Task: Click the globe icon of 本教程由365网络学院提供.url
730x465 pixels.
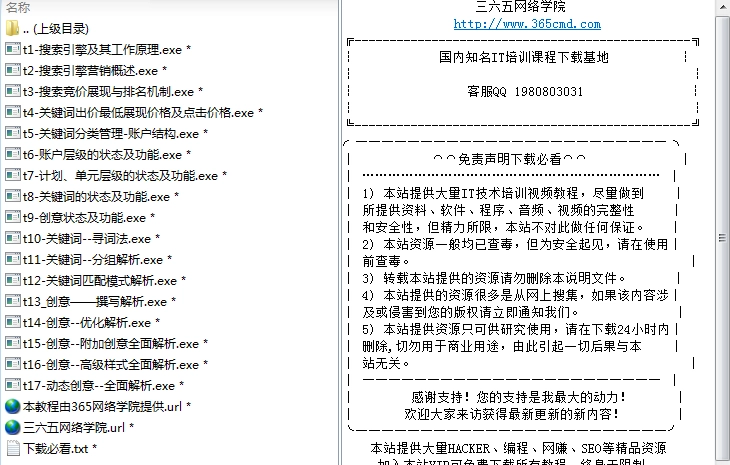Action: pos(13,406)
